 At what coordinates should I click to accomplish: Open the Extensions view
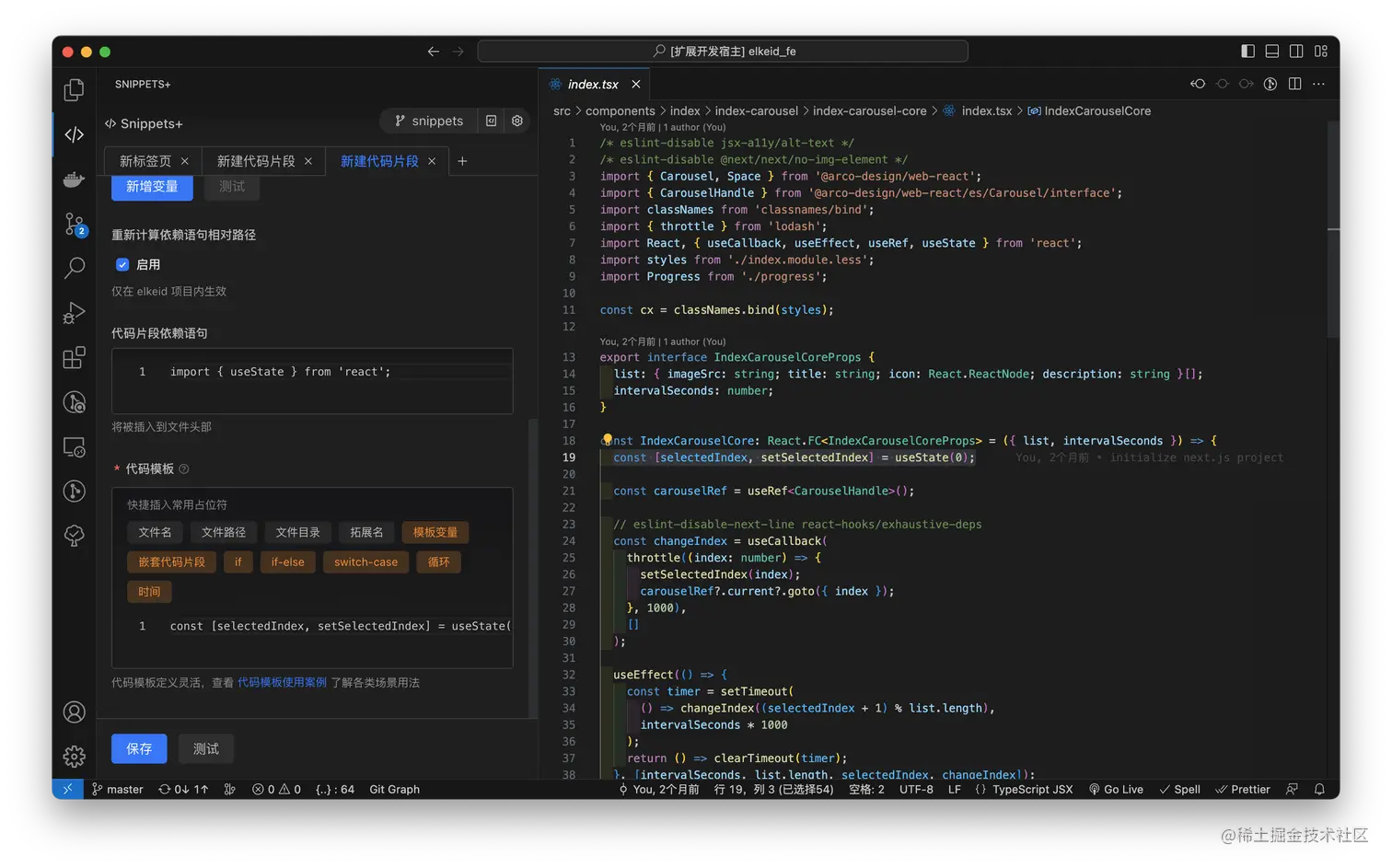74,357
